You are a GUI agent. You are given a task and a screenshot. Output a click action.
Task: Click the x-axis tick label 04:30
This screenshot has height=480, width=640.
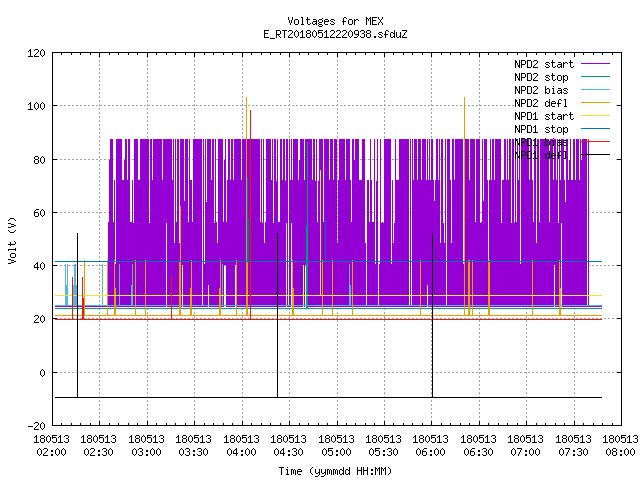(289, 453)
